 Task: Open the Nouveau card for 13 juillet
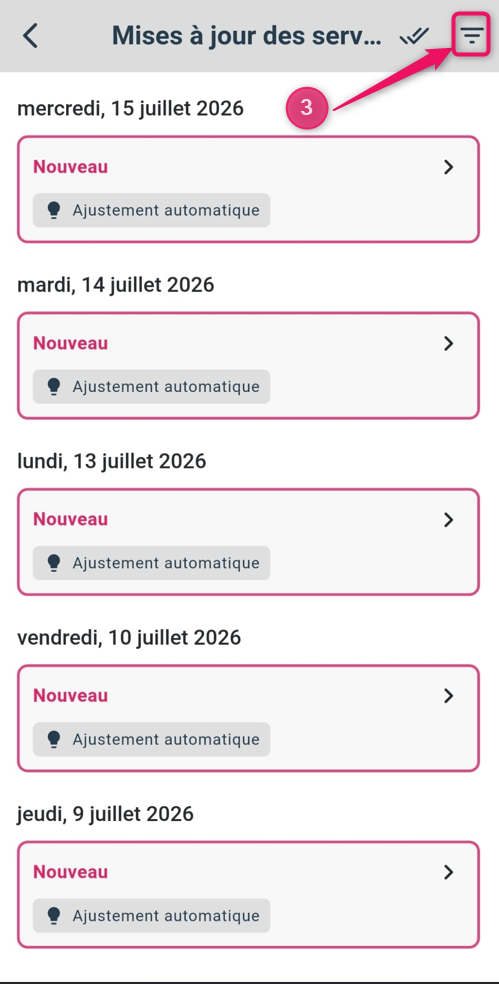(x=249, y=542)
